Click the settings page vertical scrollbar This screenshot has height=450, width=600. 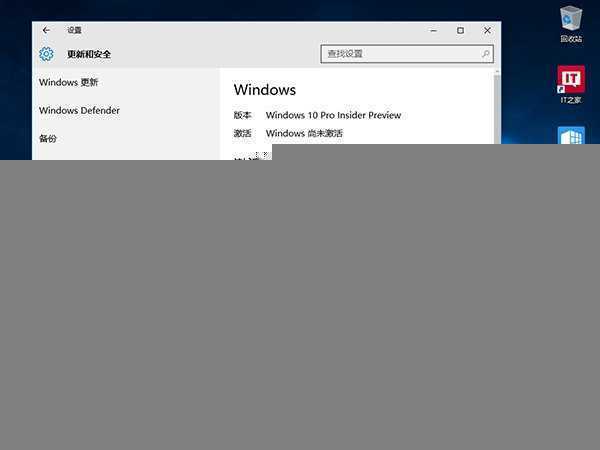497,107
